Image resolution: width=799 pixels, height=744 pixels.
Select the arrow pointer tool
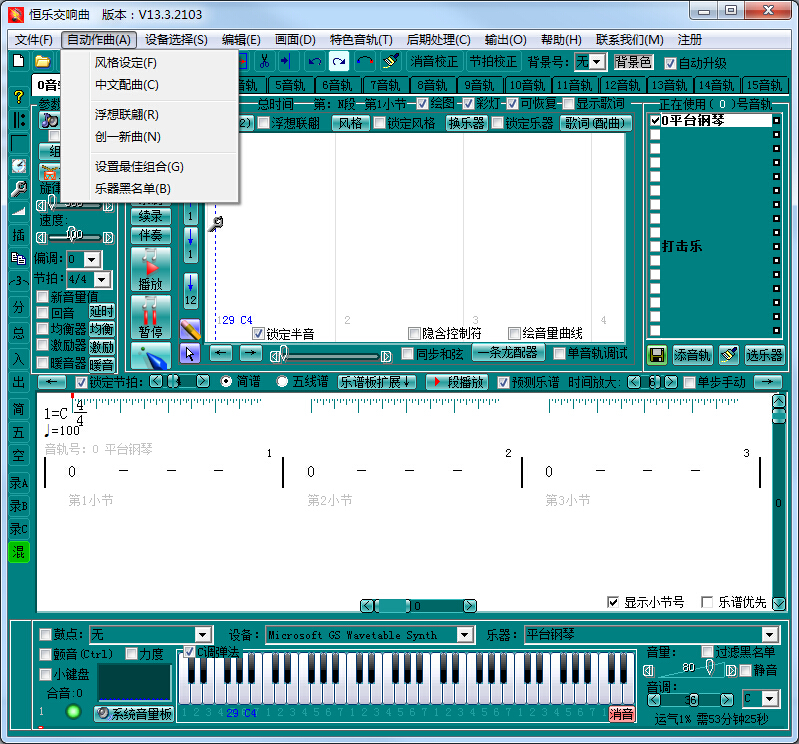click(190, 353)
